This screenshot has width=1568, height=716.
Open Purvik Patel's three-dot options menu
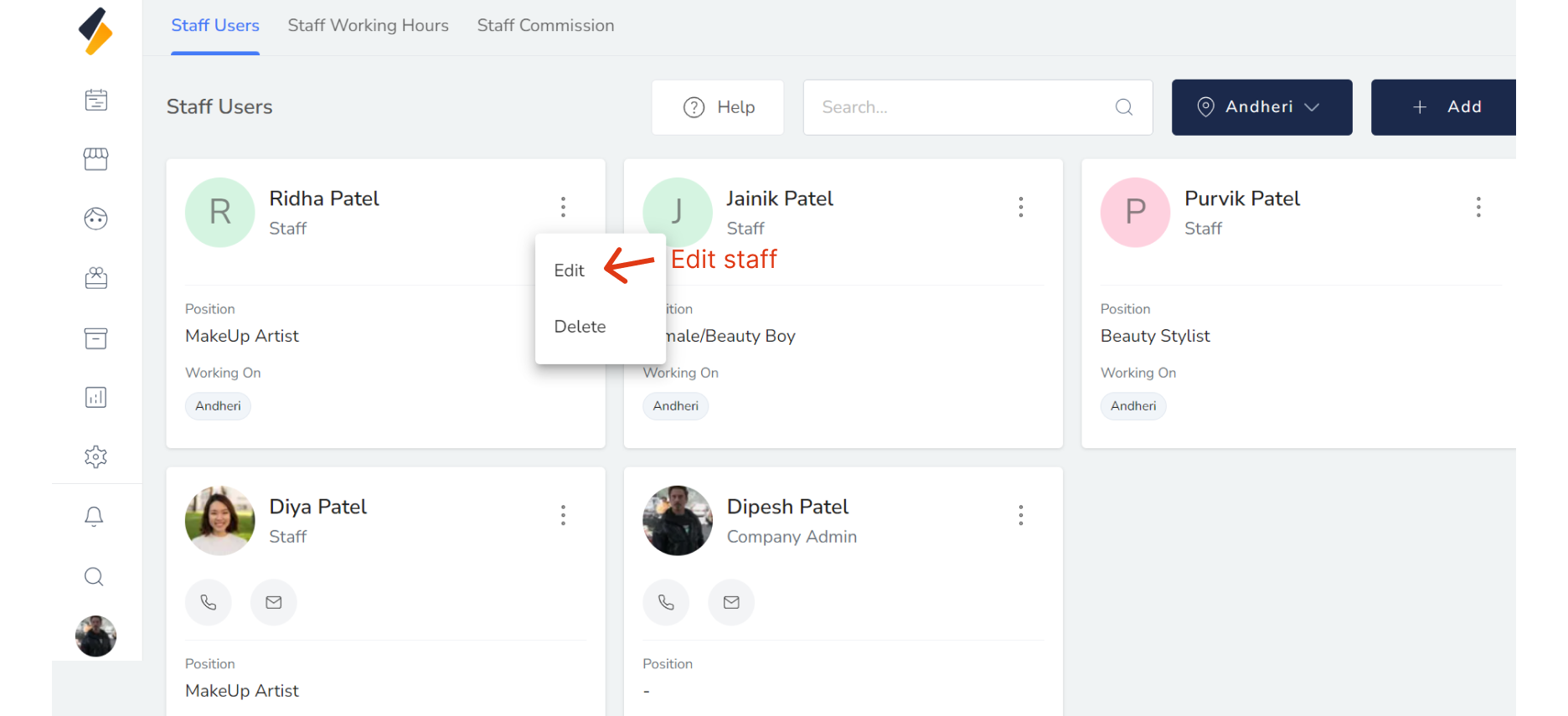[1478, 207]
